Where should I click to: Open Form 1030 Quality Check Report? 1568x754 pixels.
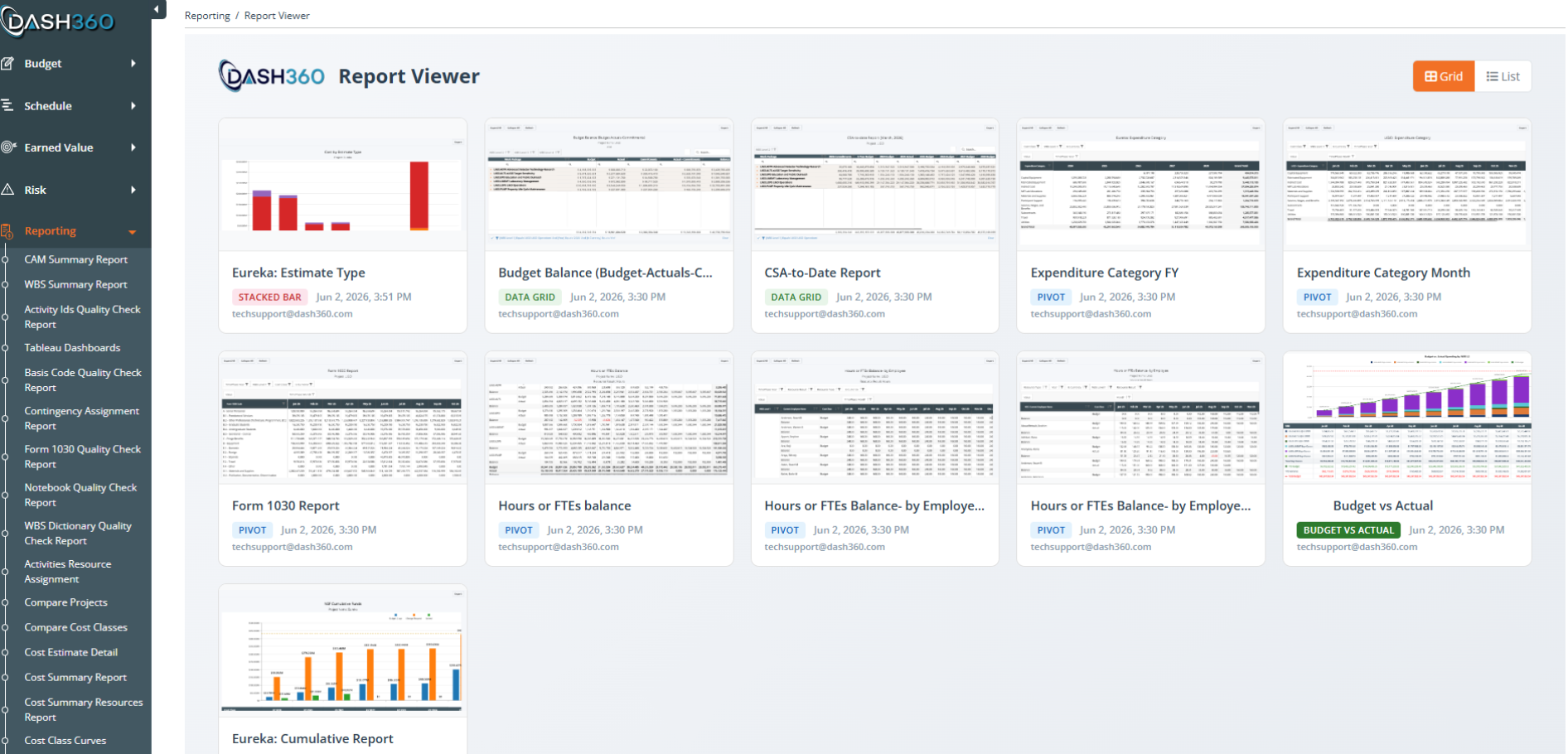point(83,457)
